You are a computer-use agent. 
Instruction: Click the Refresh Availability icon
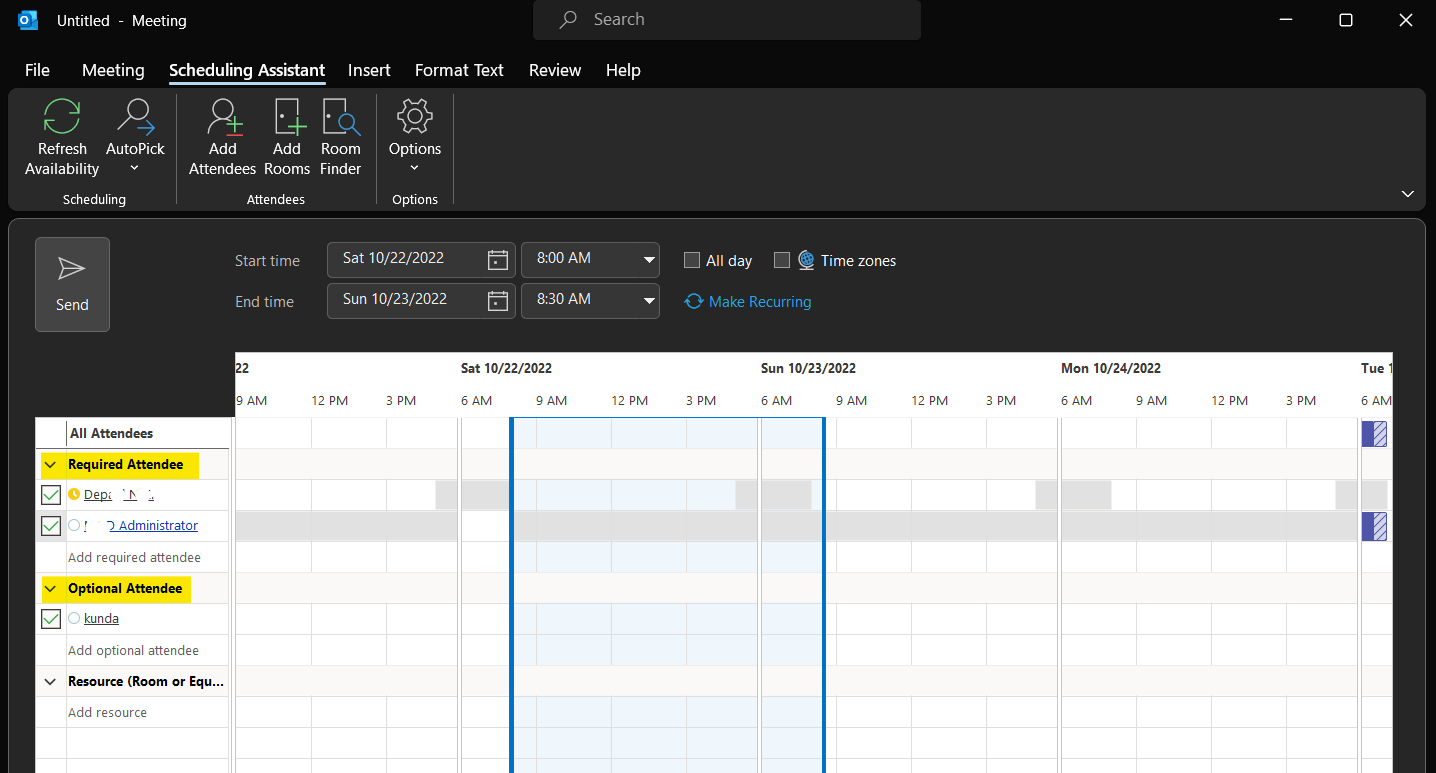(x=61, y=137)
